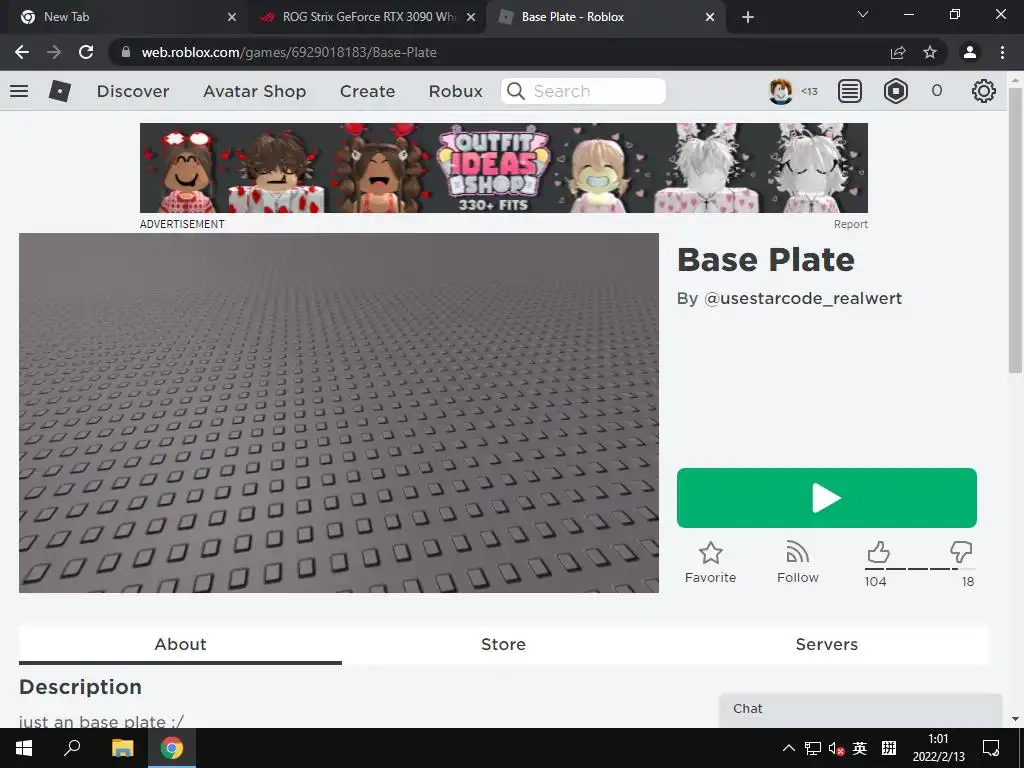
Task: Switch input language via 英 indicator
Action: pyautogui.click(x=859, y=748)
